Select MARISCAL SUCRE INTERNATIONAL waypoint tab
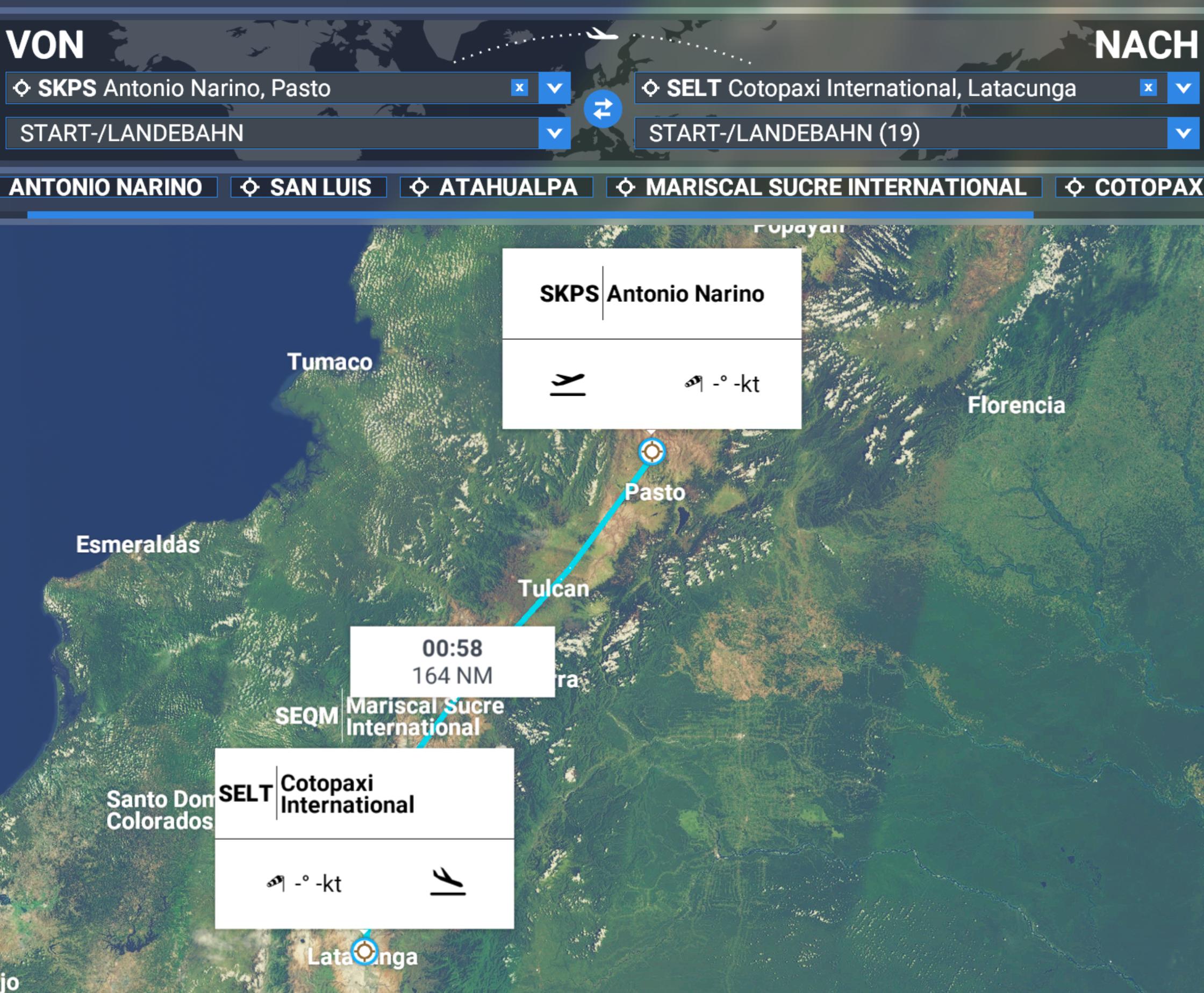Screen dimensions: 1204x993 coord(823,187)
